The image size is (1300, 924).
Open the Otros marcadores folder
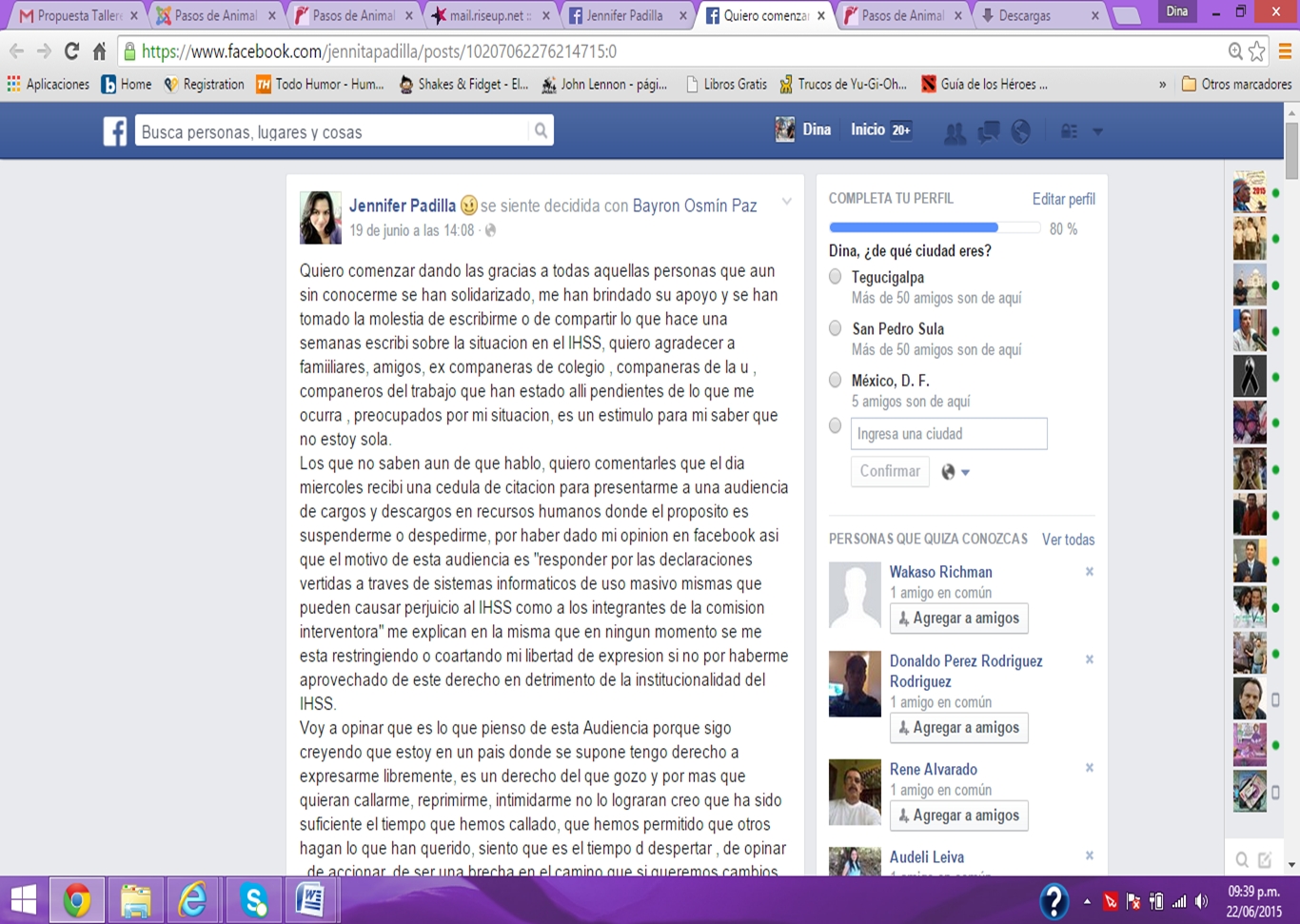[1236, 85]
